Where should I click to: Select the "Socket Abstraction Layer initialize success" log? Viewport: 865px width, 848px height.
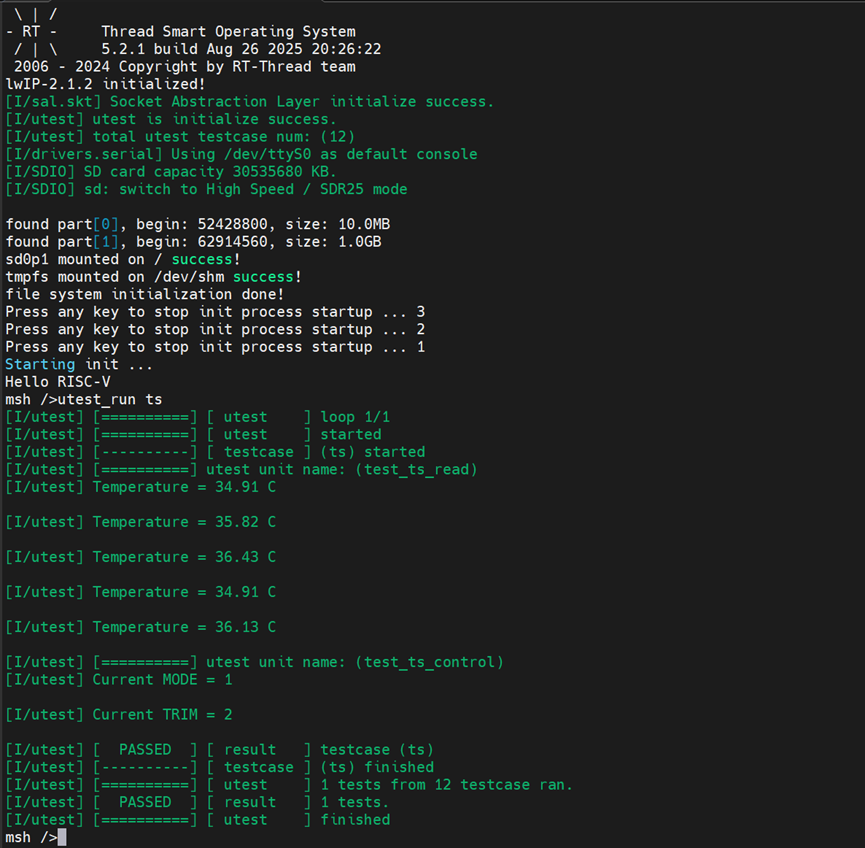pyautogui.click(x=249, y=102)
